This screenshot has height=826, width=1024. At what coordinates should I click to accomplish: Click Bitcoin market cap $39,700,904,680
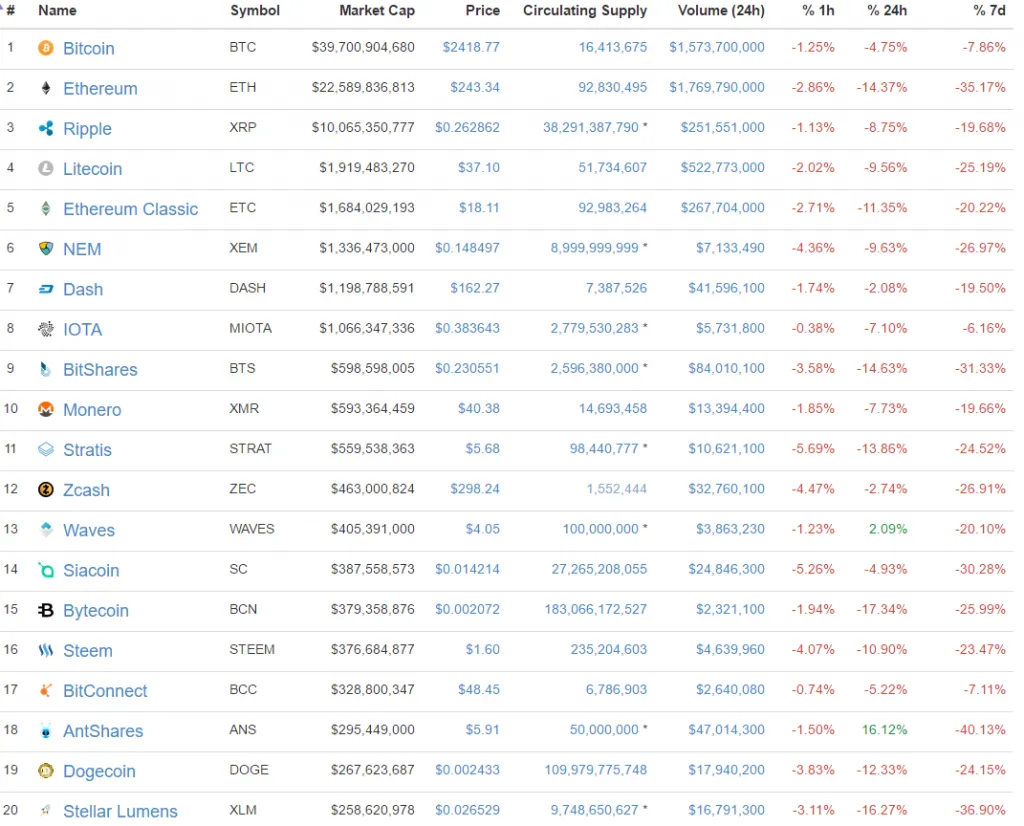point(363,47)
